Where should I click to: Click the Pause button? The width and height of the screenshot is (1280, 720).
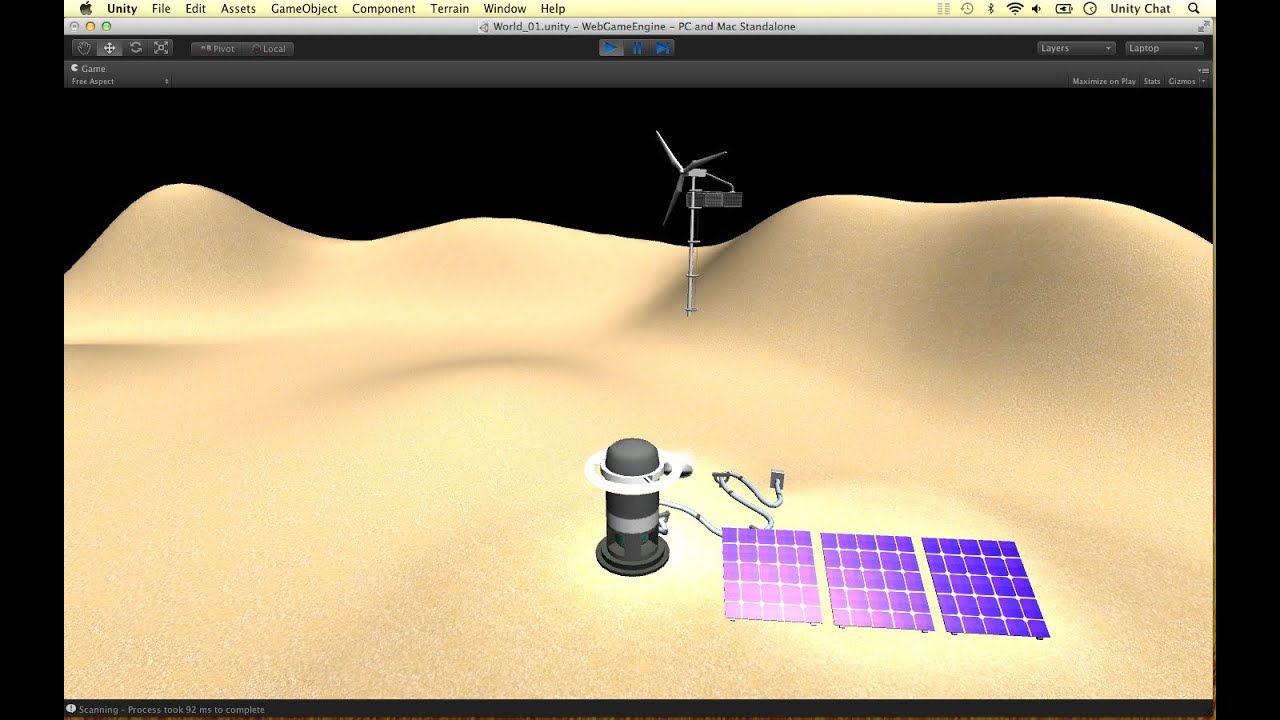click(637, 48)
